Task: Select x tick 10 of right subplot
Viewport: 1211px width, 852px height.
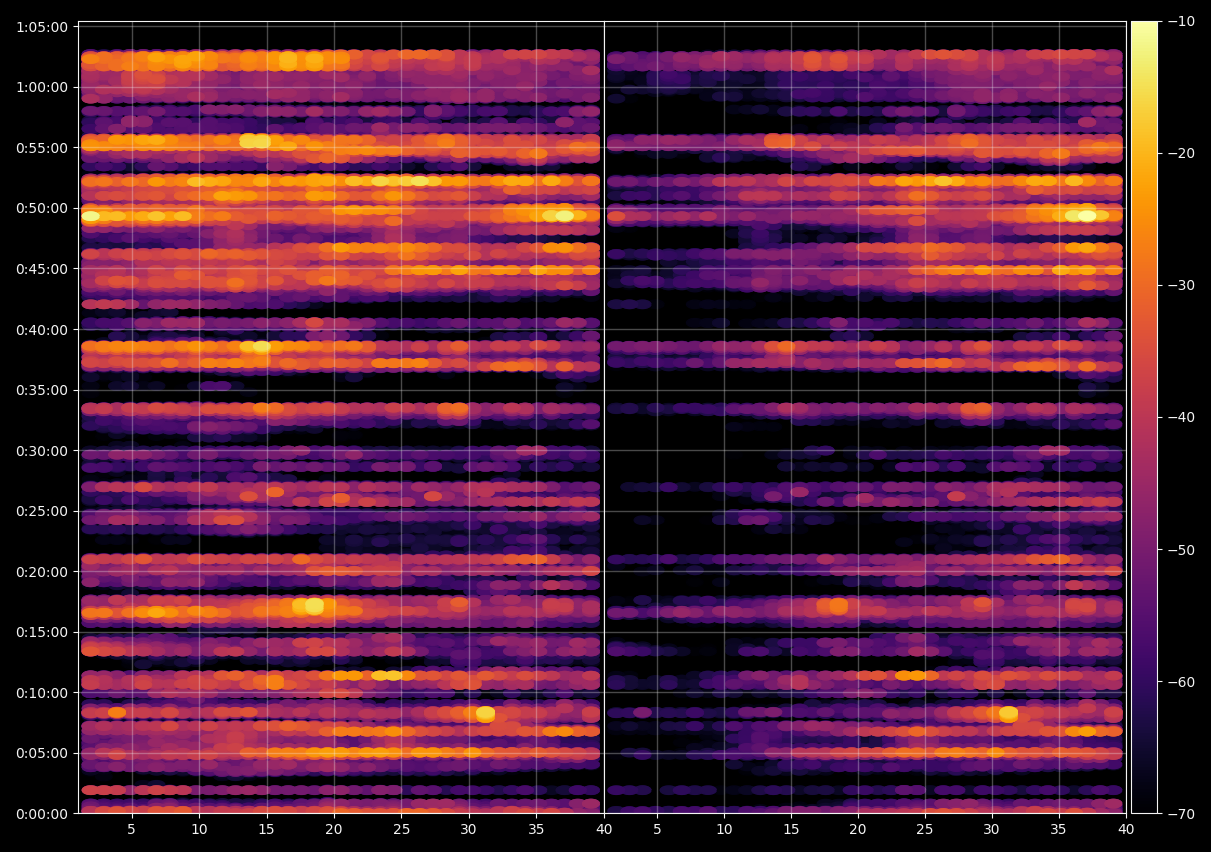Action: (x=724, y=830)
